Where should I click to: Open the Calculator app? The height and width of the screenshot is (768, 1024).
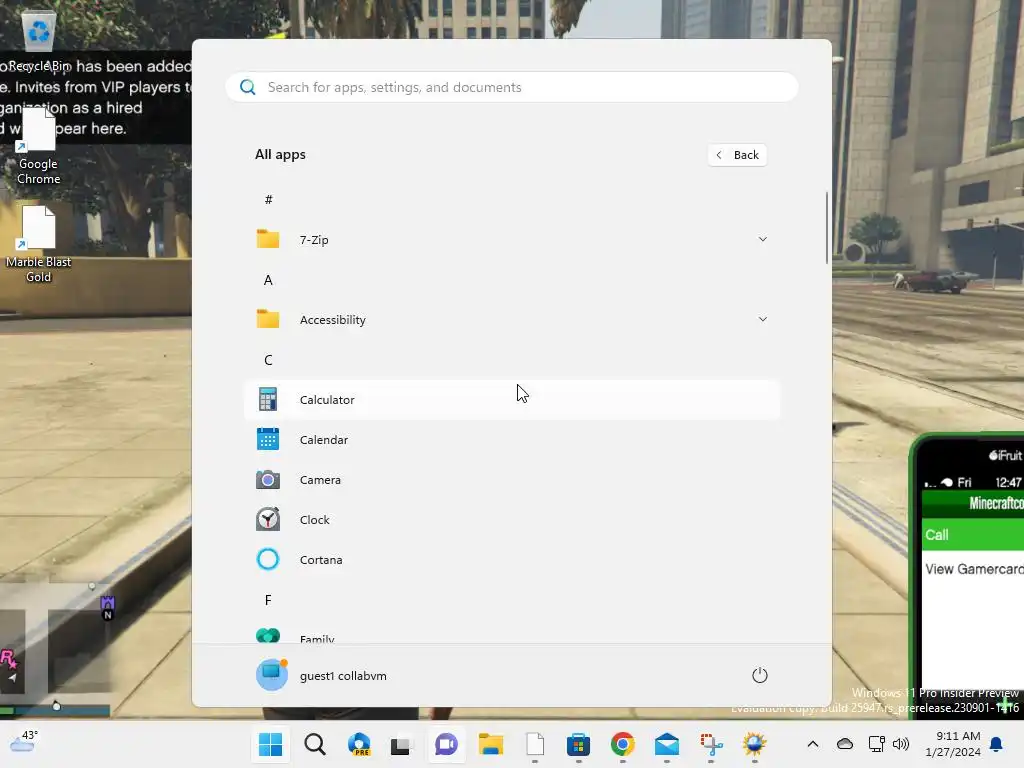pyautogui.click(x=512, y=400)
